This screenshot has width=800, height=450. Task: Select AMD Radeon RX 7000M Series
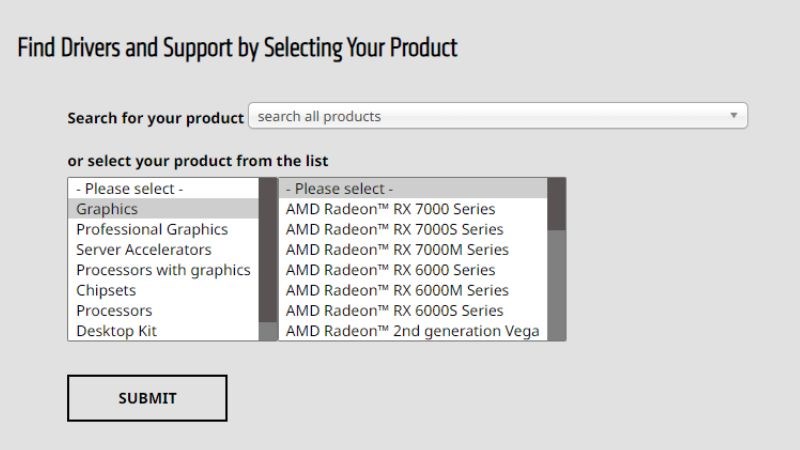[x=397, y=249]
